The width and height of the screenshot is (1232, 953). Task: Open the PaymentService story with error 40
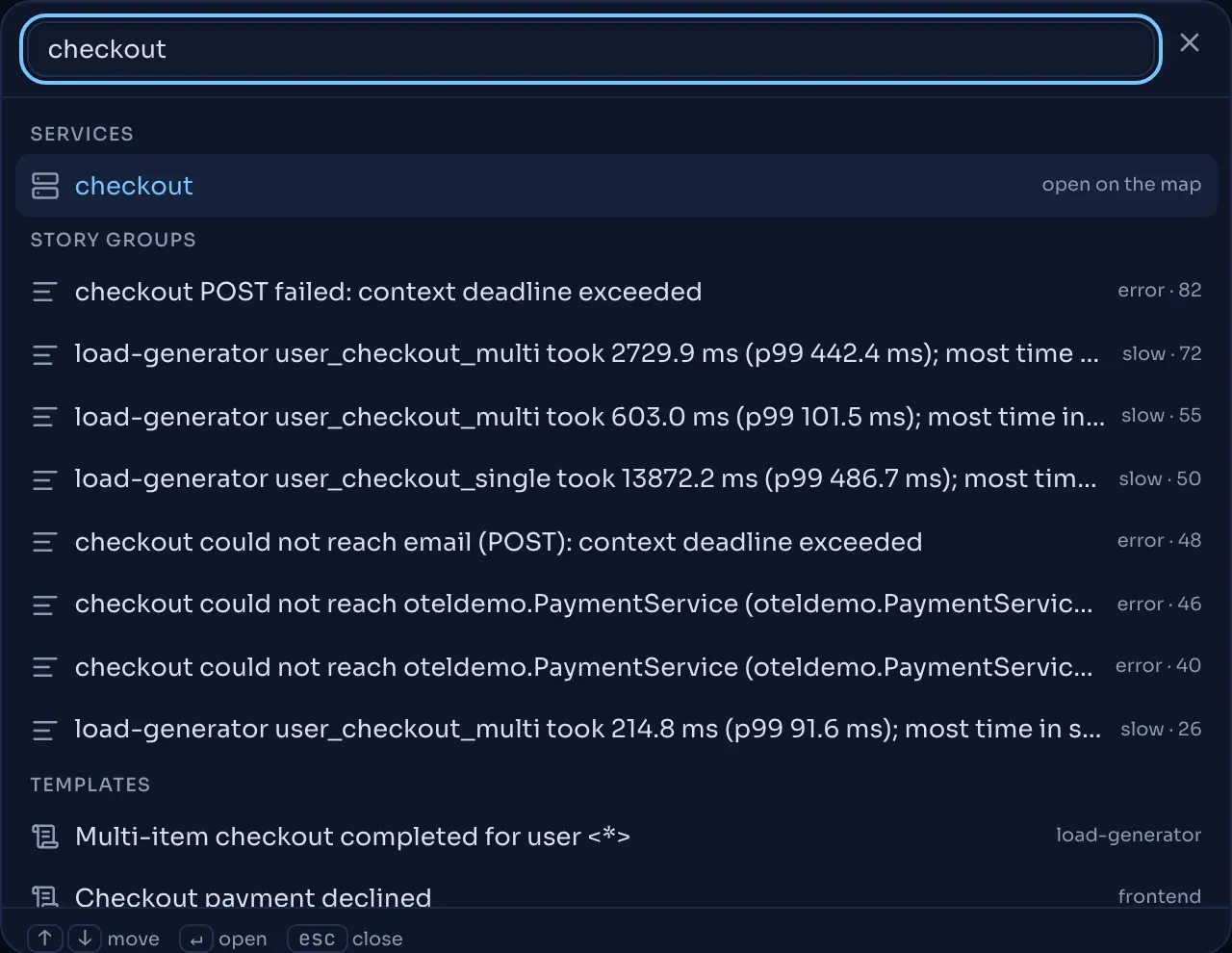point(616,667)
